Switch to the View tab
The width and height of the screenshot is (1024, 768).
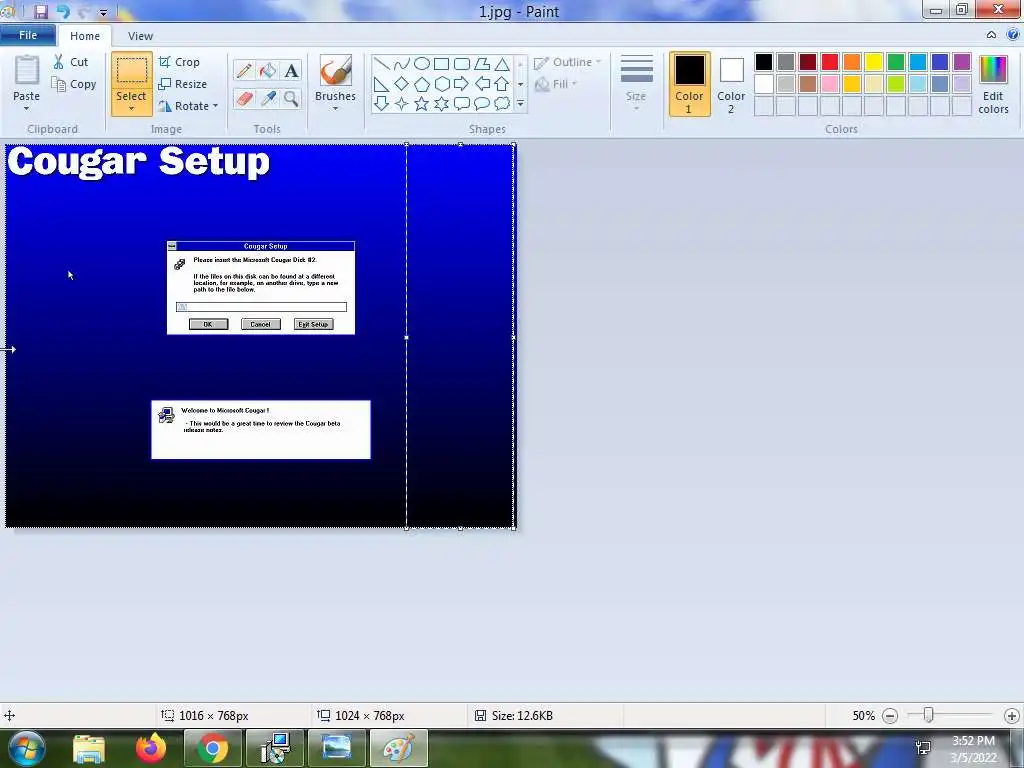(140, 36)
